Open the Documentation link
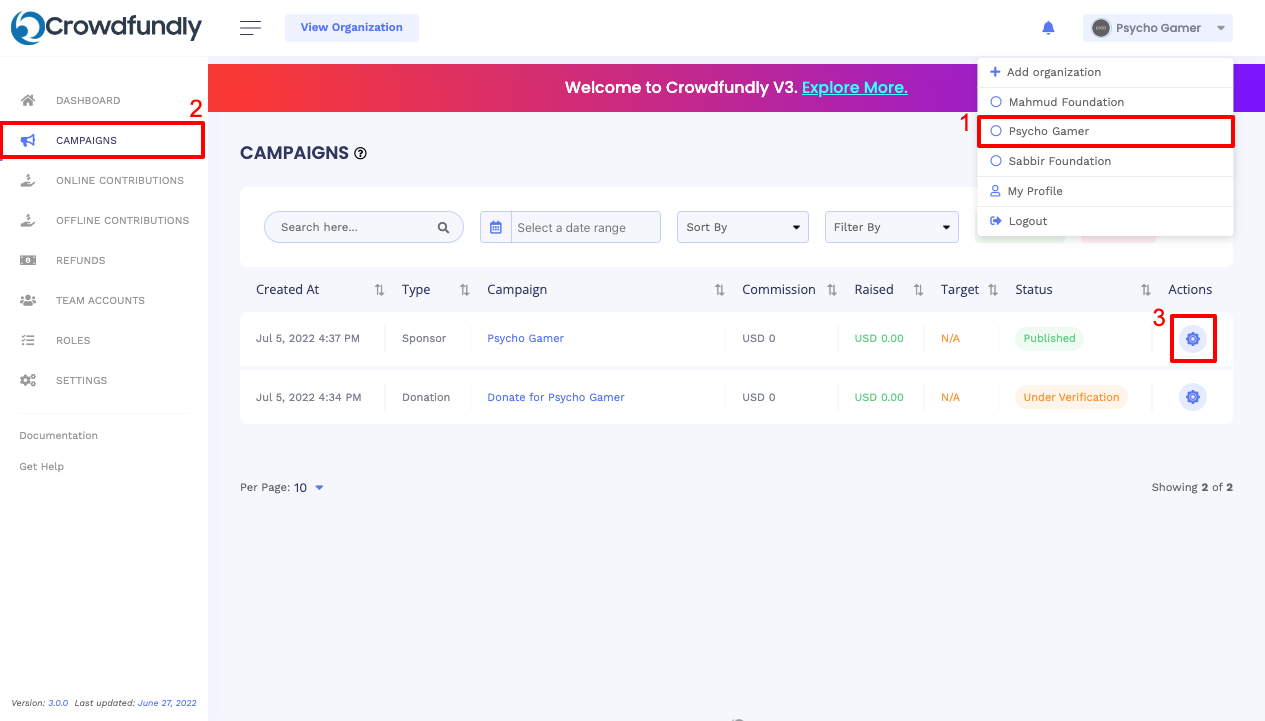This screenshot has width=1265, height=721. tap(59, 435)
